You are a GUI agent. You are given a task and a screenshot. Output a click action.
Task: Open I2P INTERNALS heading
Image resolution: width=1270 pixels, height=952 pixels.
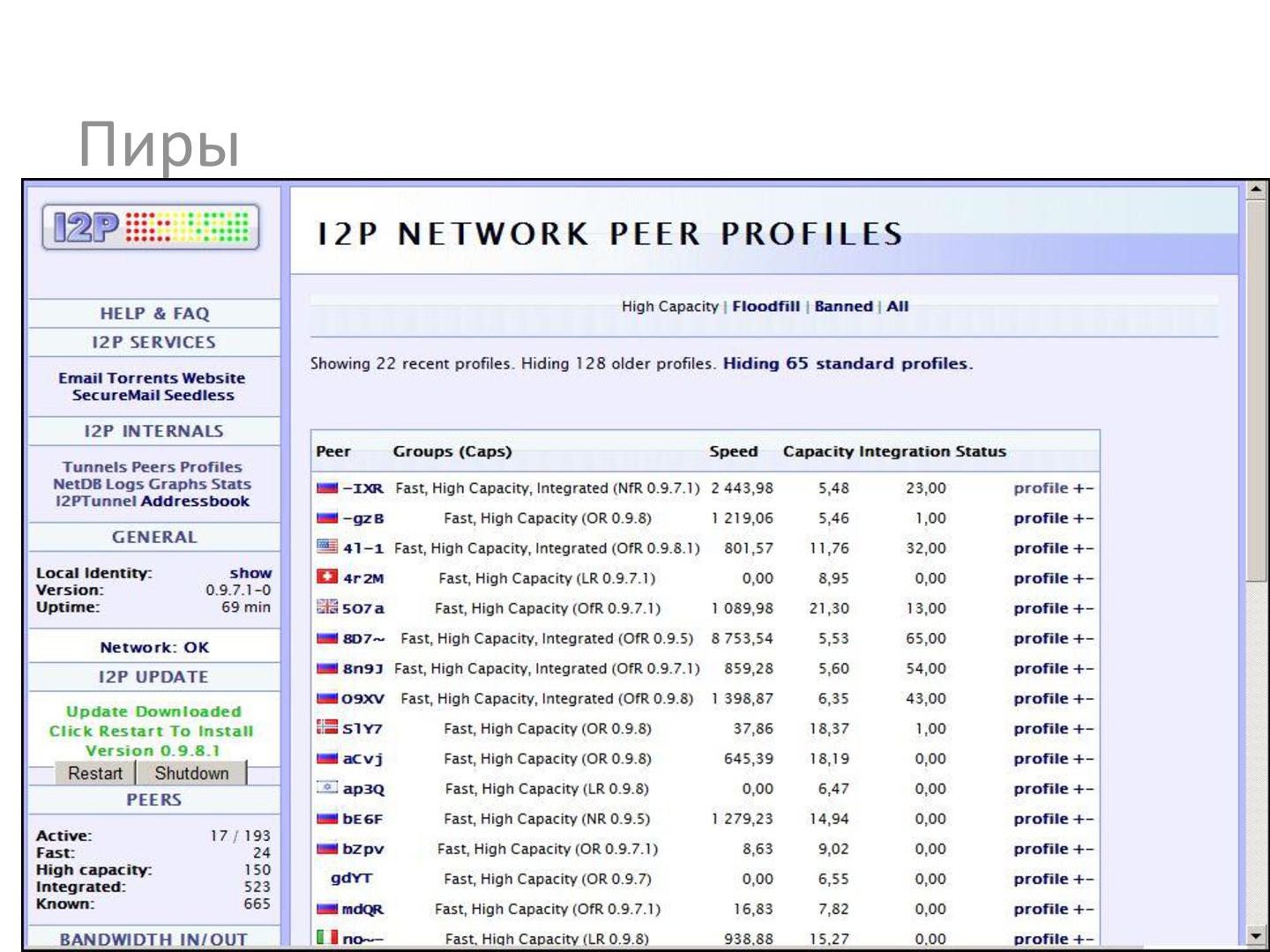(153, 431)
